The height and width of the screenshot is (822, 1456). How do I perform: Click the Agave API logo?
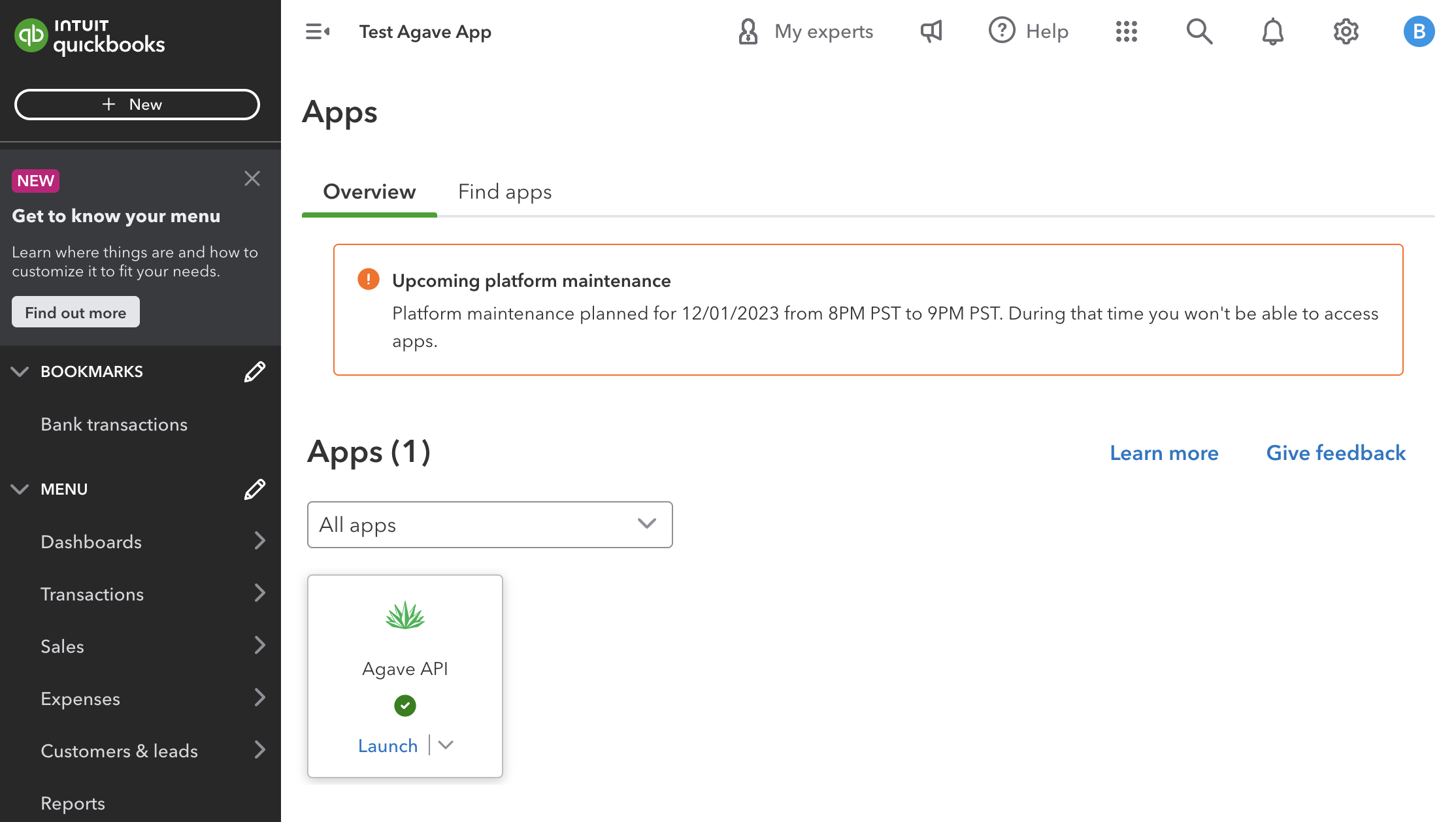[x=405, y=615]
